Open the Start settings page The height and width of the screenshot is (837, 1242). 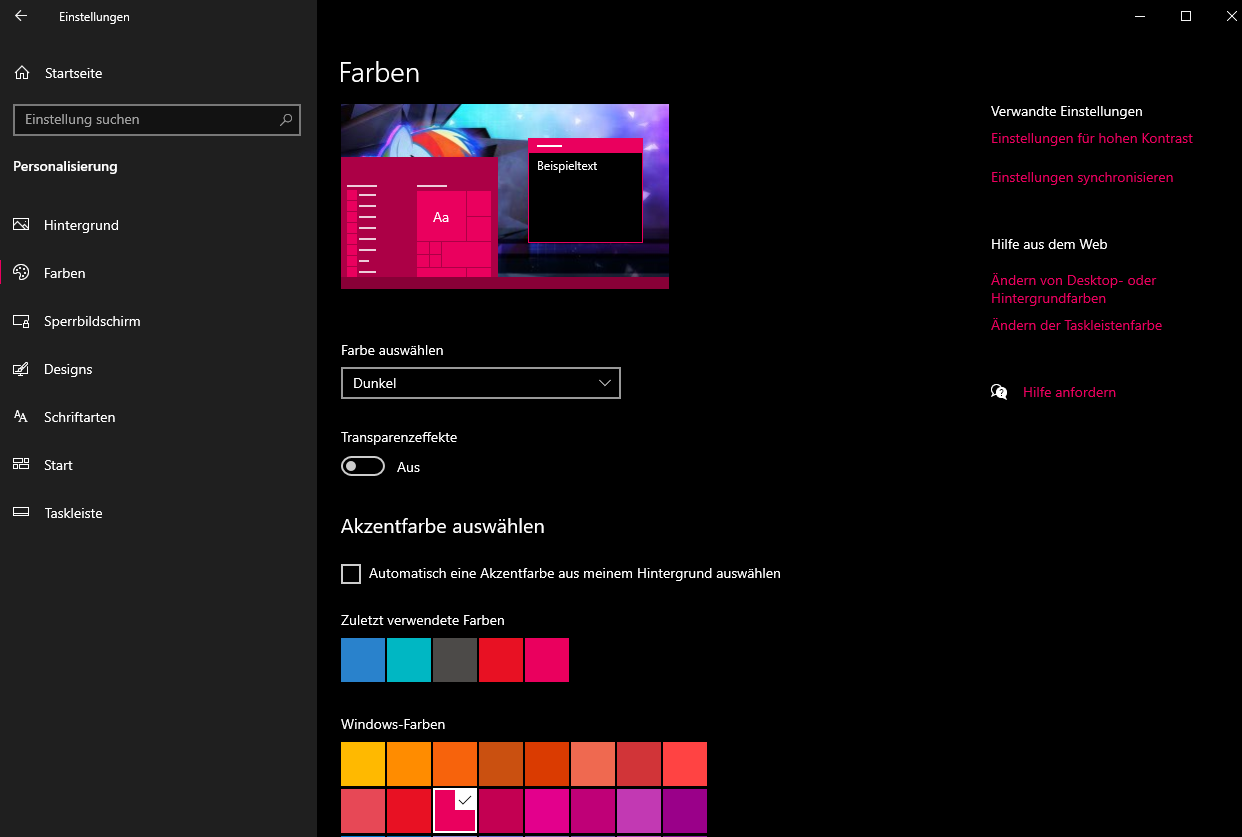(158, 465)
